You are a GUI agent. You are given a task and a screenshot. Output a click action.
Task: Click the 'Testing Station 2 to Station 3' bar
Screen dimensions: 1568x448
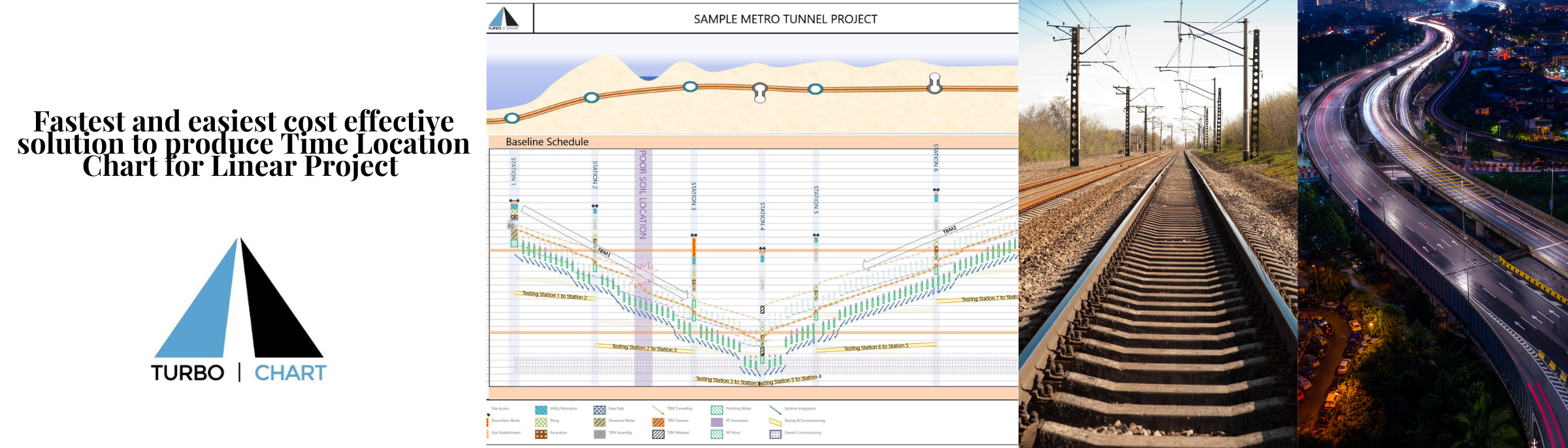click(x=644, y=348)
